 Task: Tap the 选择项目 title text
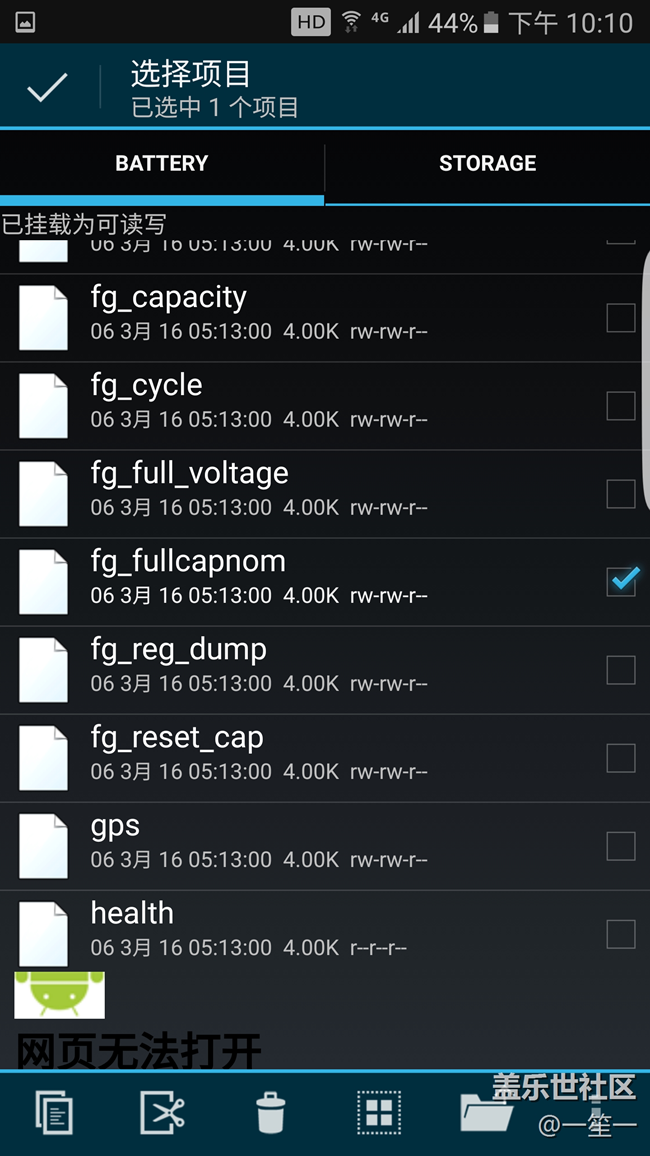point(191,74)
